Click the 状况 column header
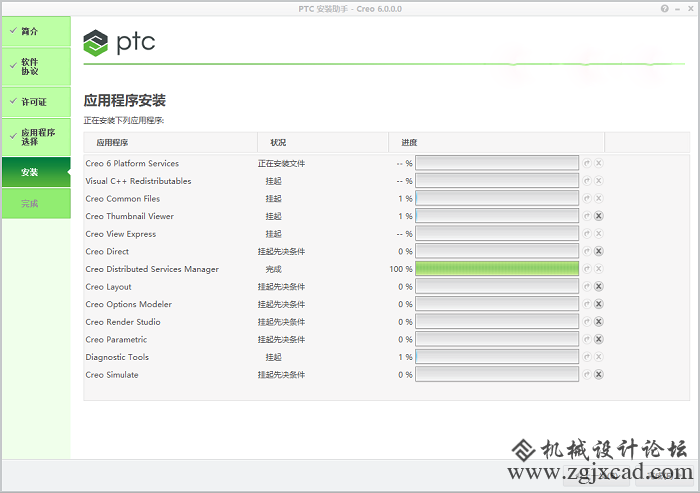 tap(323, 142)
